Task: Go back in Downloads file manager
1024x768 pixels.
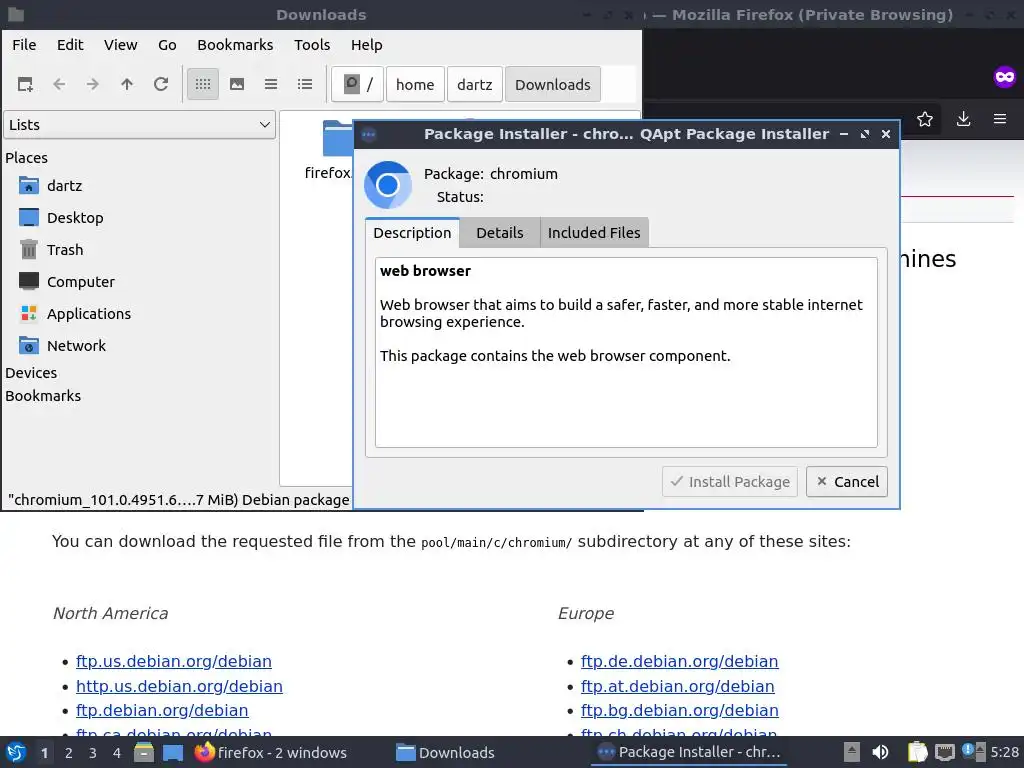Action: coord(59,84)
